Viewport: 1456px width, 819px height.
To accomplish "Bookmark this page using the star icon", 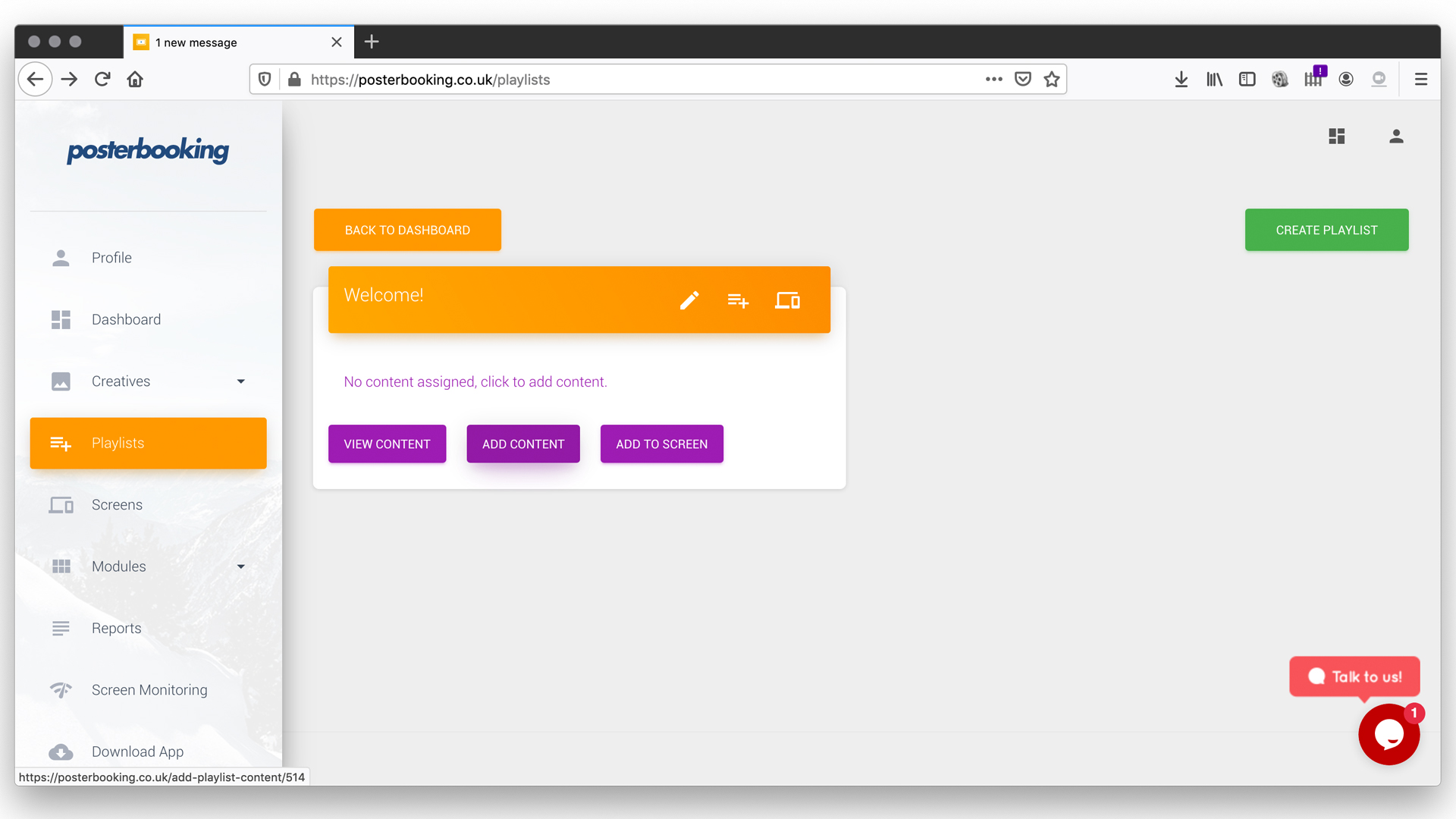I will click(1052, 79).
